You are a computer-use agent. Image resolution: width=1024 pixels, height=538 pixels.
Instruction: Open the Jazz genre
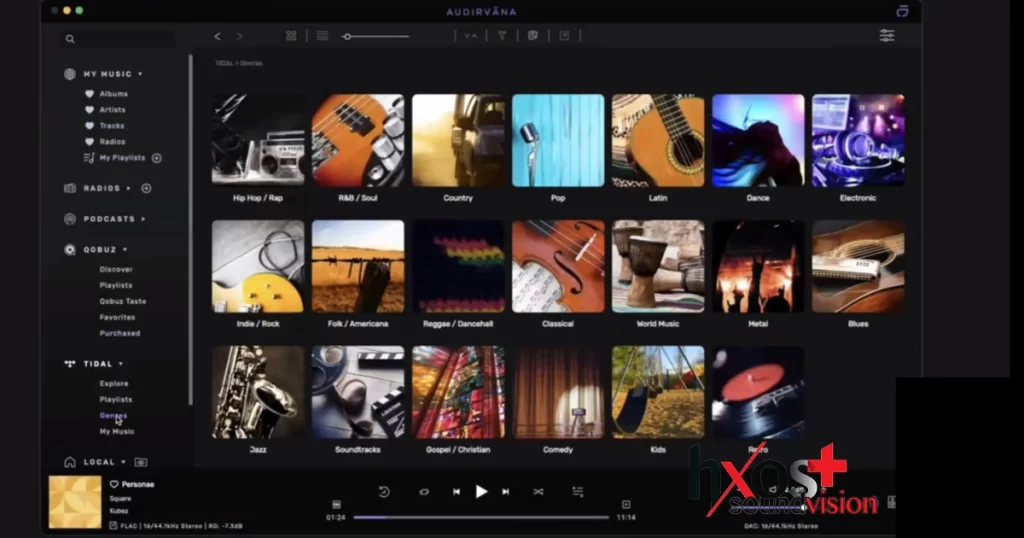[x=258, y=392]
